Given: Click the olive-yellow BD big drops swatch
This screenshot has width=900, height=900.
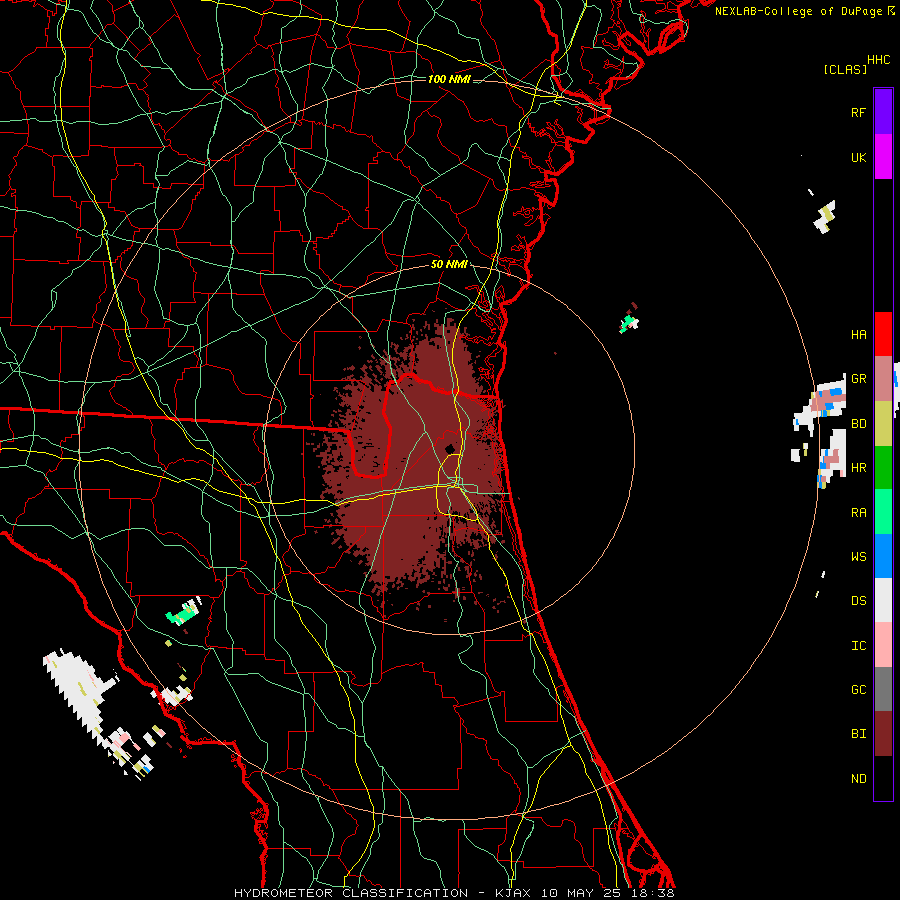Looking at the screenshot, I should pyautogui.click(x=883, y=423).
